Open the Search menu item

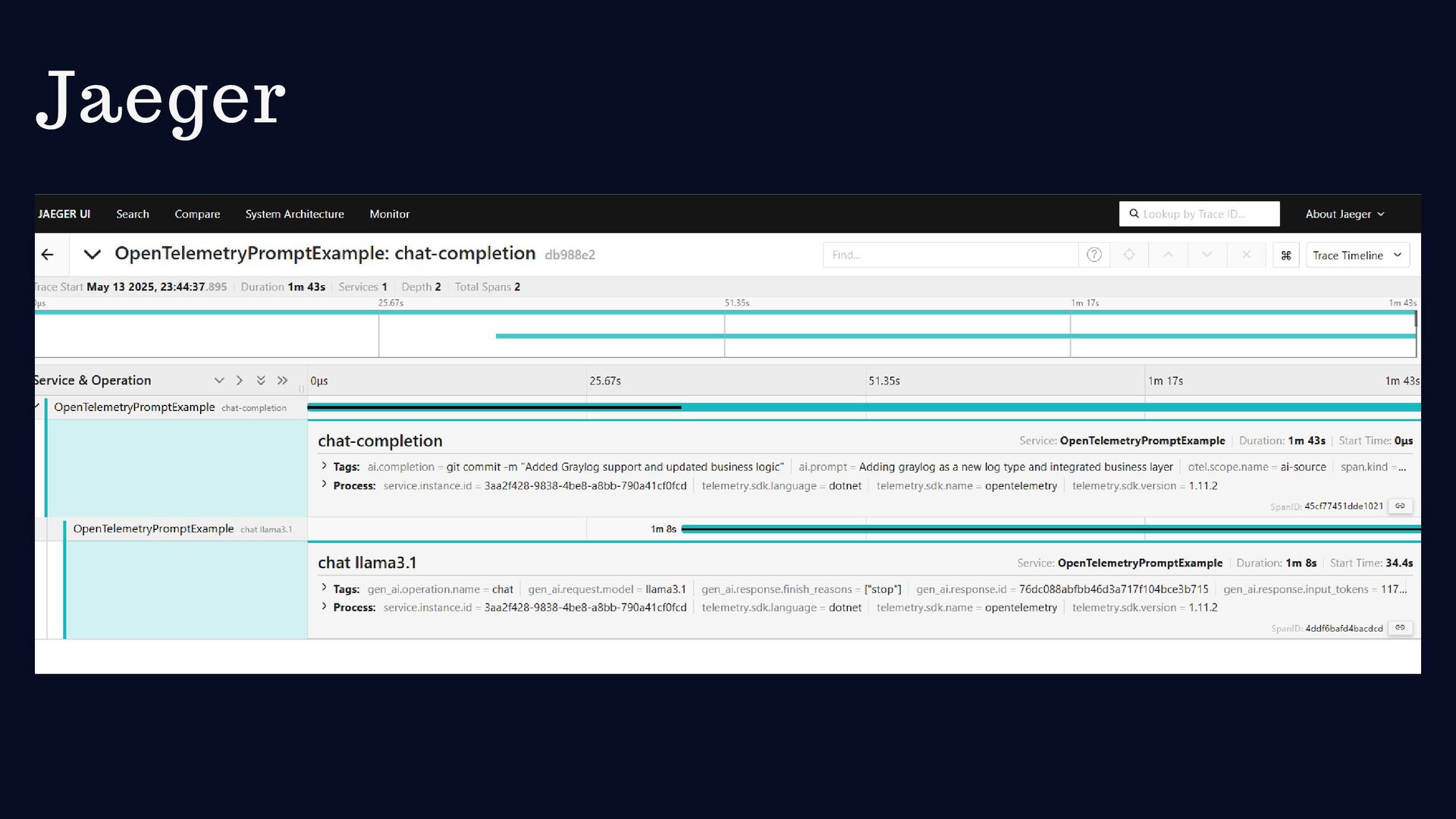click(133, 215)
